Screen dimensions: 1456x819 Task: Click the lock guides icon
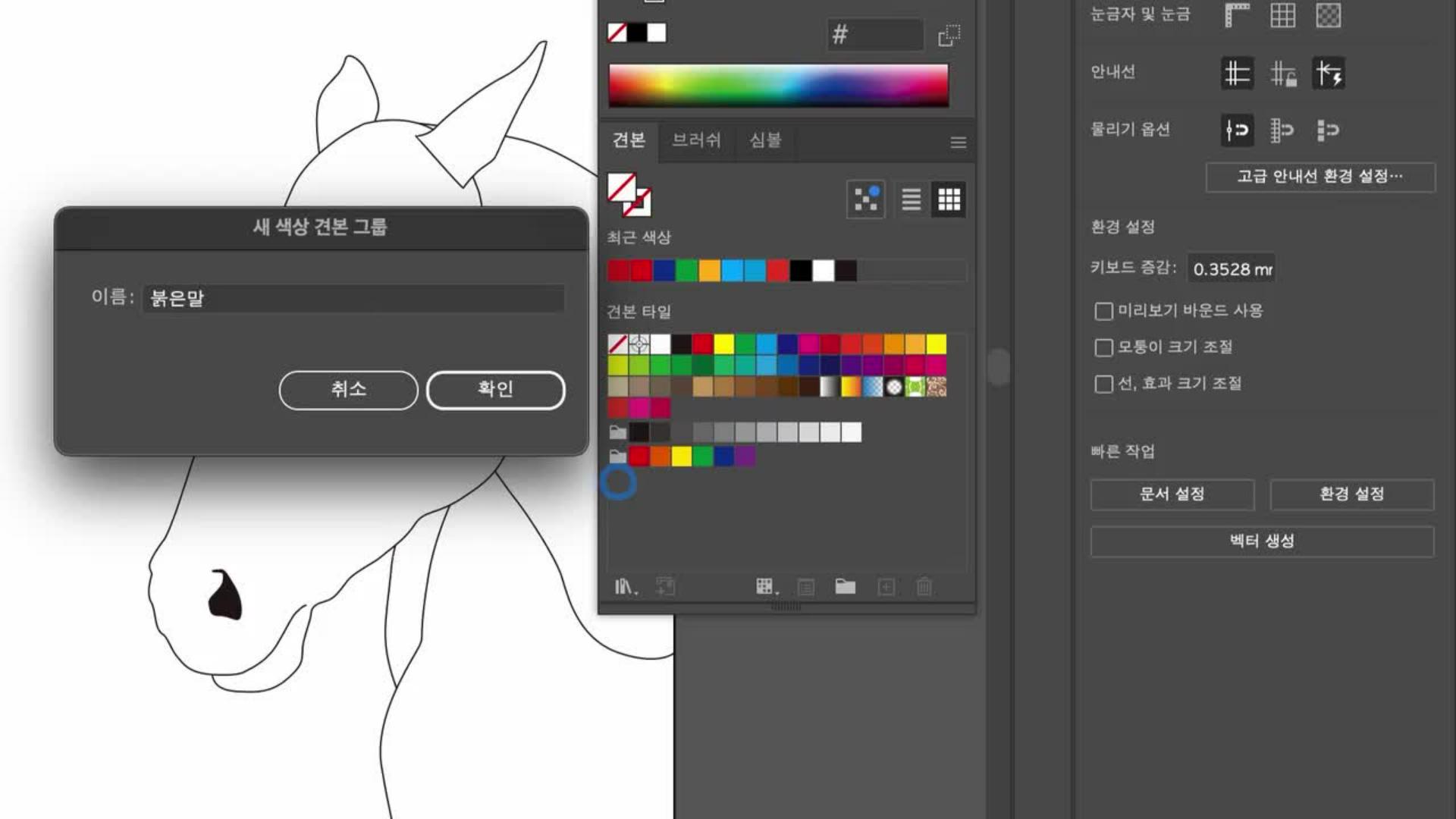(1282, 74)
